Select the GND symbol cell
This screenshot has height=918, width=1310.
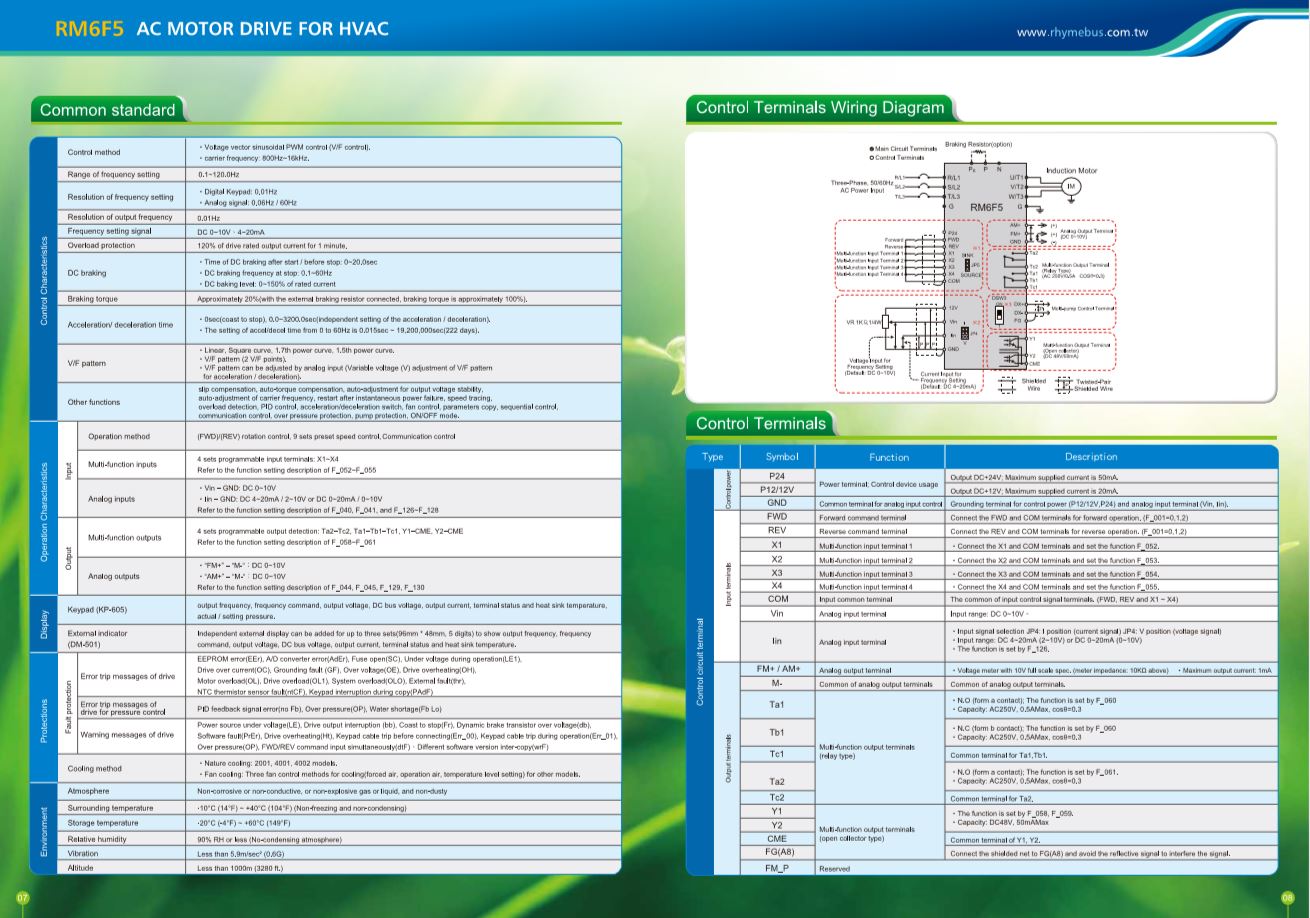777,503
